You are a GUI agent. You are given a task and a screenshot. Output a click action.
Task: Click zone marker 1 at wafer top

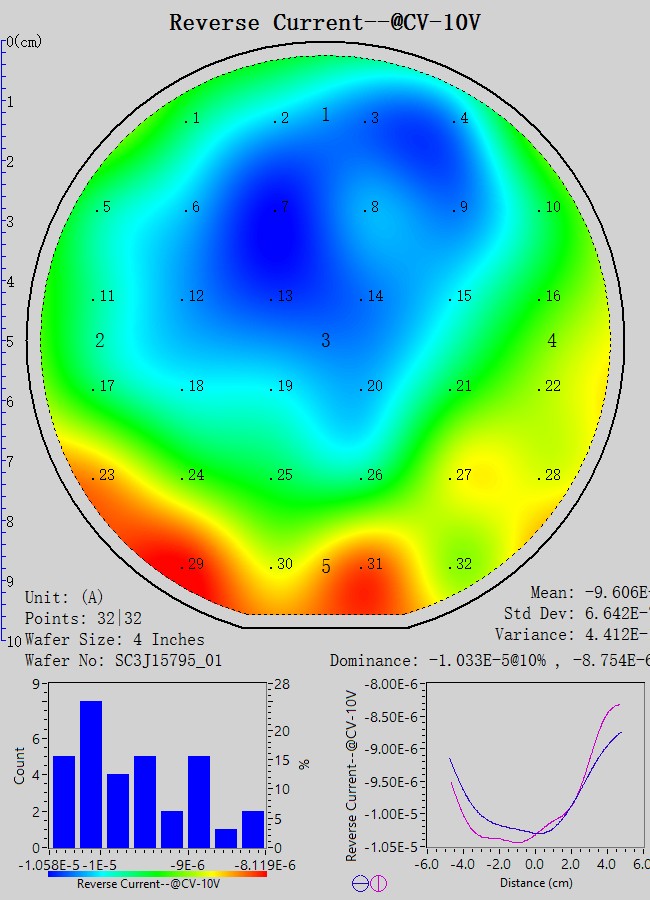325,115
